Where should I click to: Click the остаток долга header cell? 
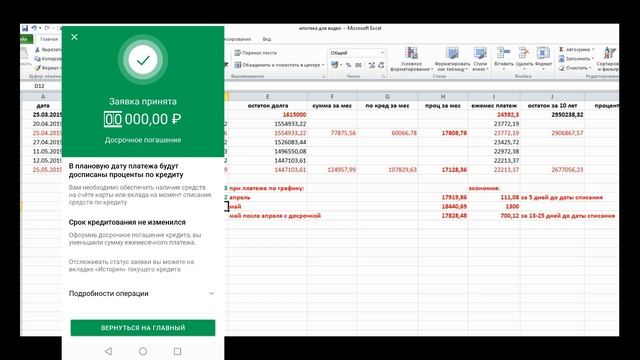267,106
